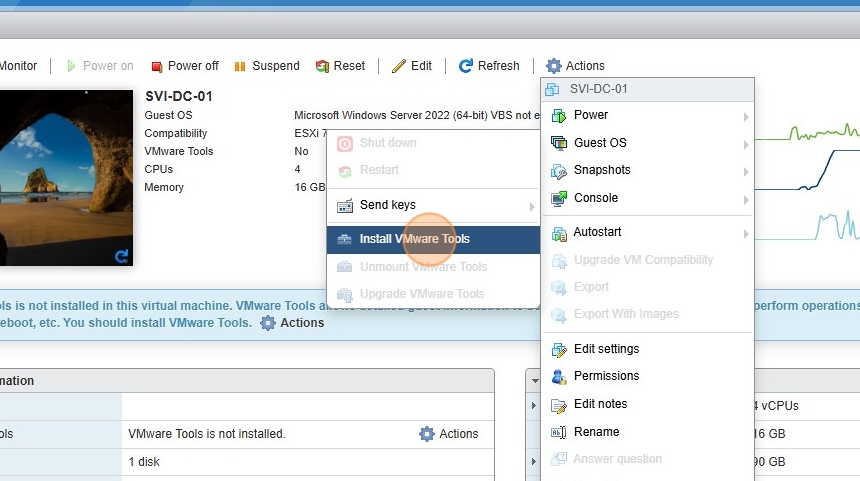Click the Permissions user icon
The width and height of the screenshot is (860, 481).
coord(559,377)
